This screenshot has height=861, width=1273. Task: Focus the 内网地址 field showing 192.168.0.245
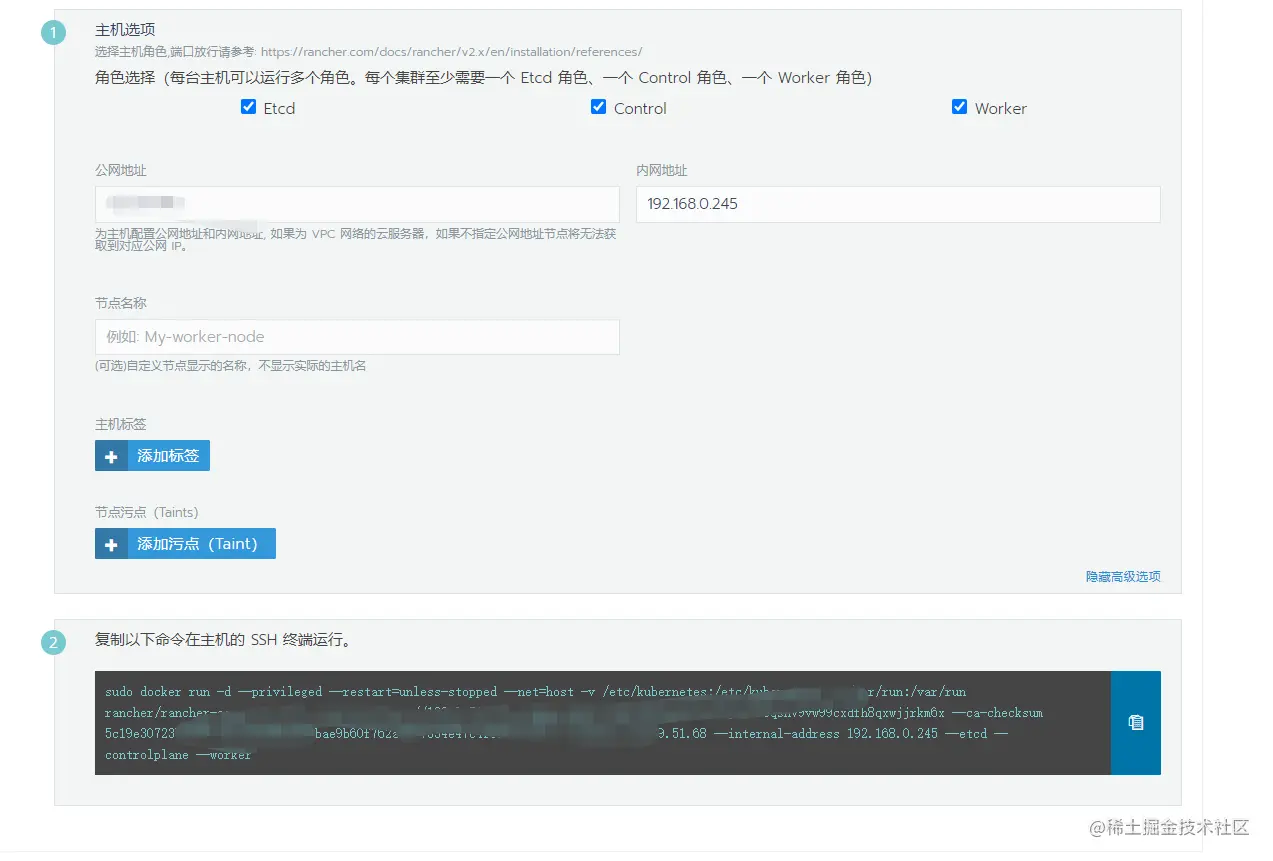click(898, 204)
